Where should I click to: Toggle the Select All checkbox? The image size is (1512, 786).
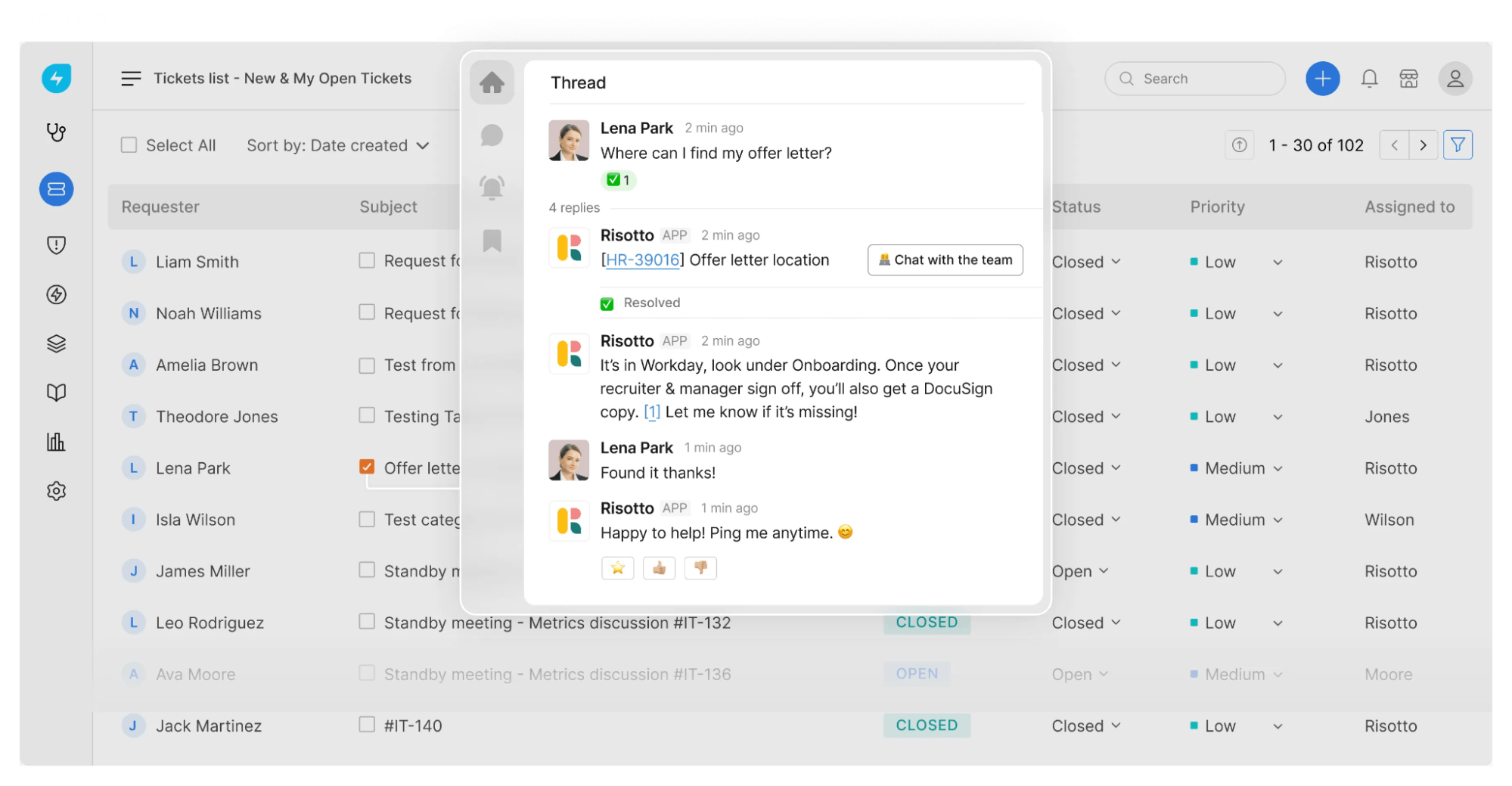click(x=129, y=144)
